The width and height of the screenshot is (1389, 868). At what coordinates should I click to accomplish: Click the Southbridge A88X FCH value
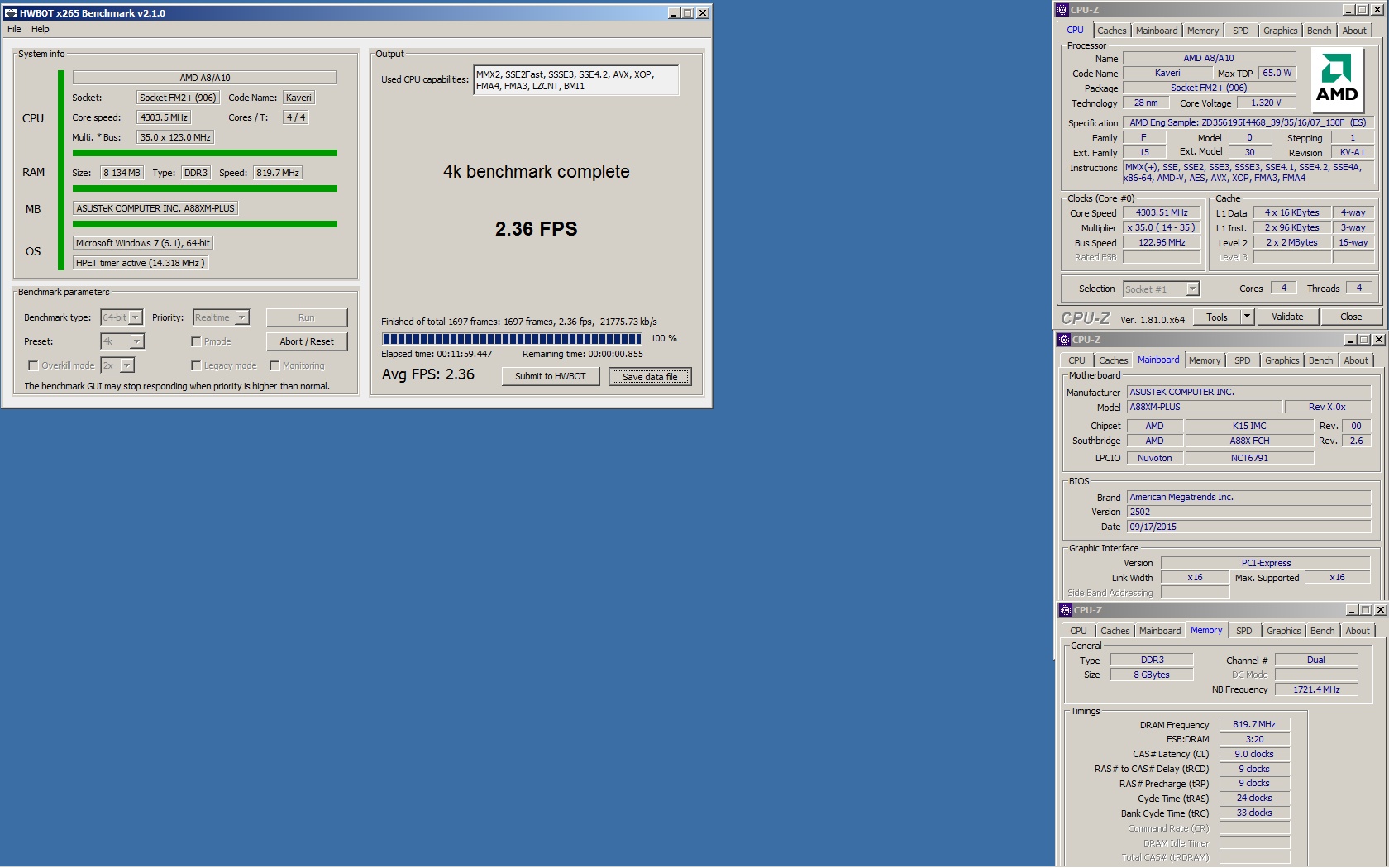[x=1248, y=441]
